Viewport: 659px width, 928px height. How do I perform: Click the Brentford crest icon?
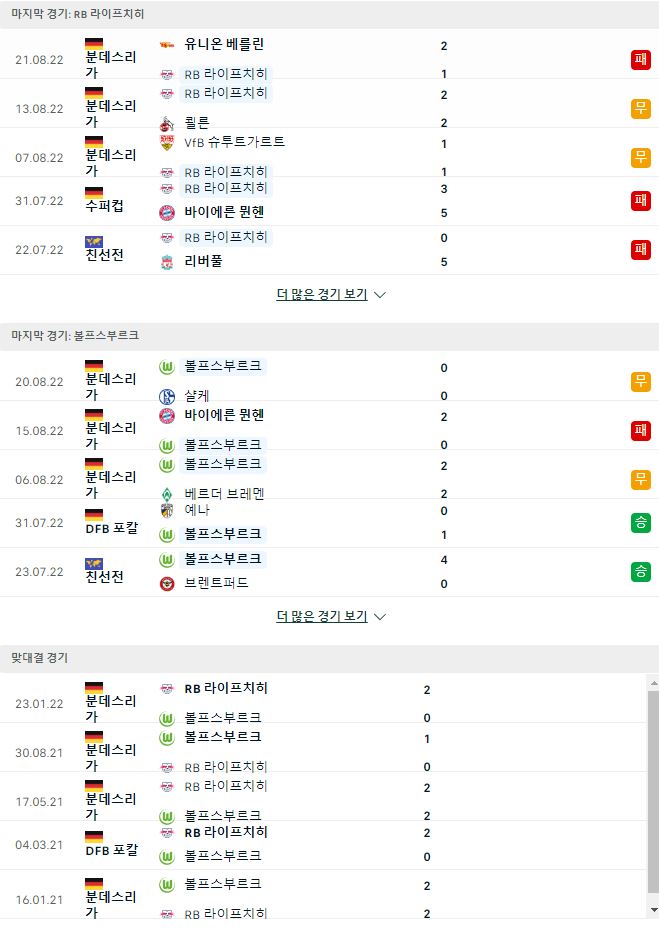click(167, 584)
